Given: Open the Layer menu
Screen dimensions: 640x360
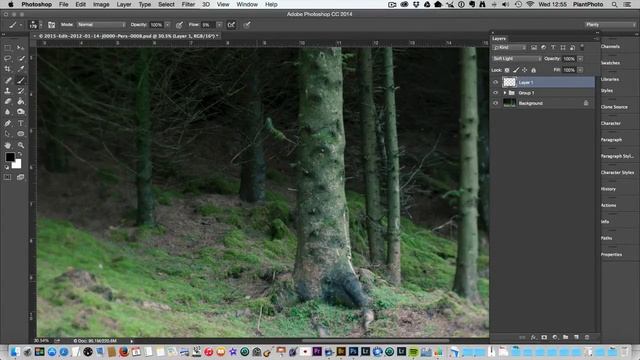Looking at the screenshot, I should point(124,4).
